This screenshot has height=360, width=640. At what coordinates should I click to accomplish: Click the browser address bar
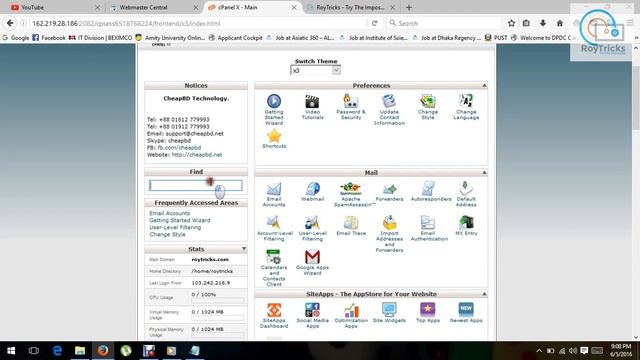tap(196, 23)
